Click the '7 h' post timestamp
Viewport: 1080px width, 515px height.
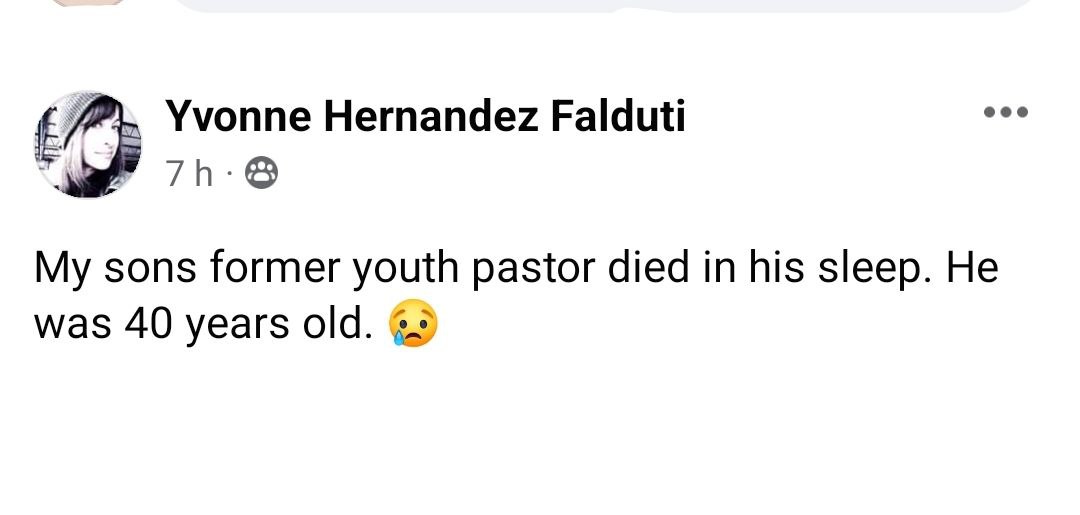(x=190, y=174)
